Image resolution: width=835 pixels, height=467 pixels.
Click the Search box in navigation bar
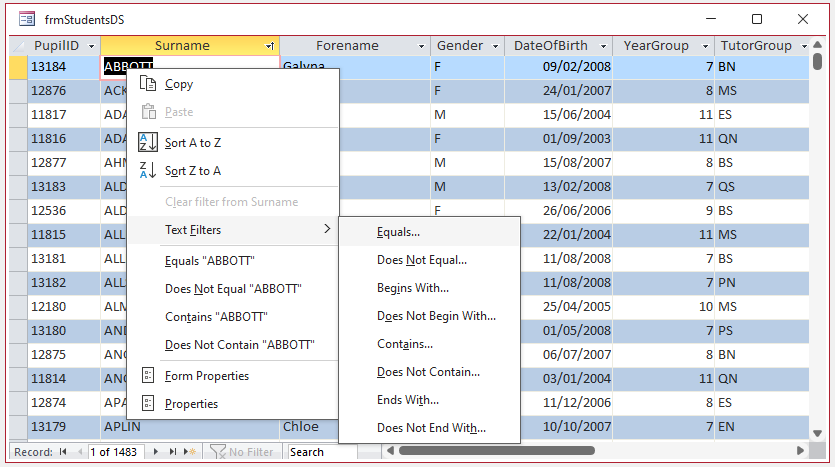(322, 452)
